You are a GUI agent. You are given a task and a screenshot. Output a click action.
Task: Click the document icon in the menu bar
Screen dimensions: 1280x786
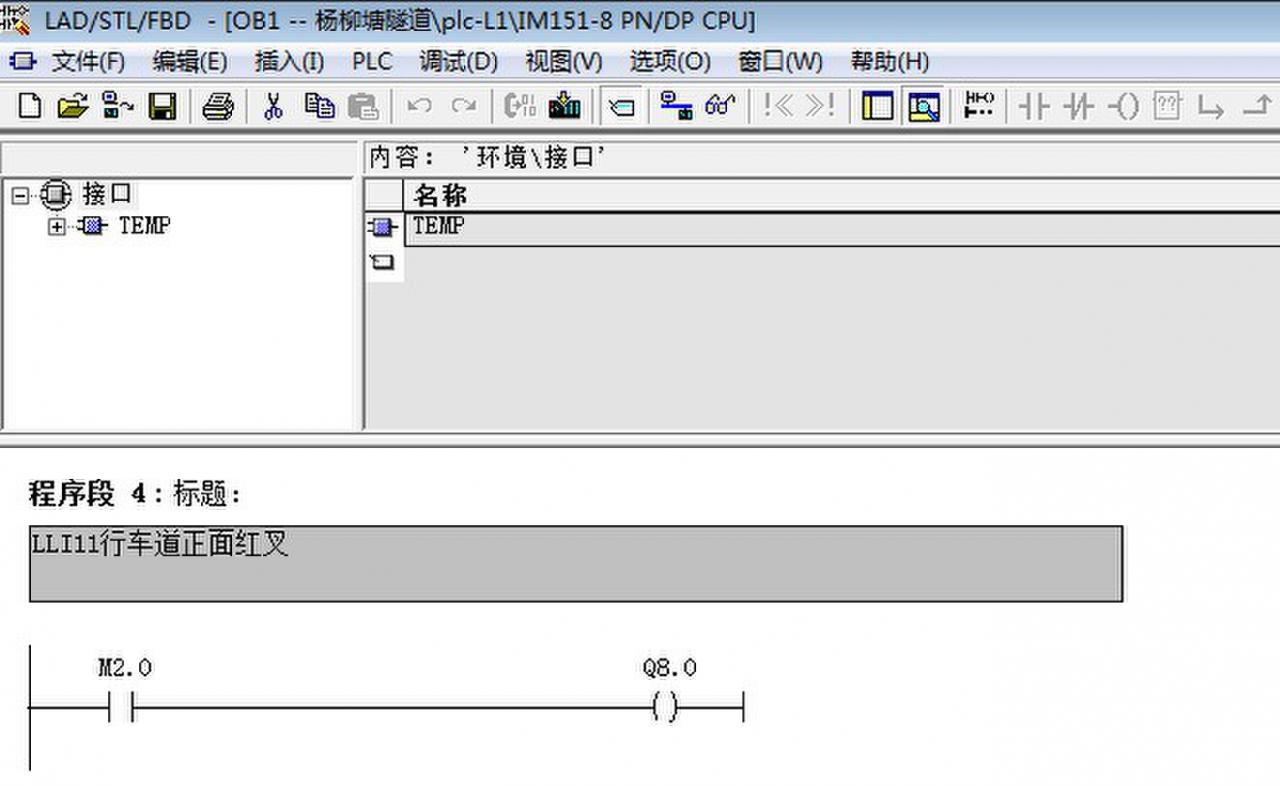pyautogui.click(x=23, y=62)
